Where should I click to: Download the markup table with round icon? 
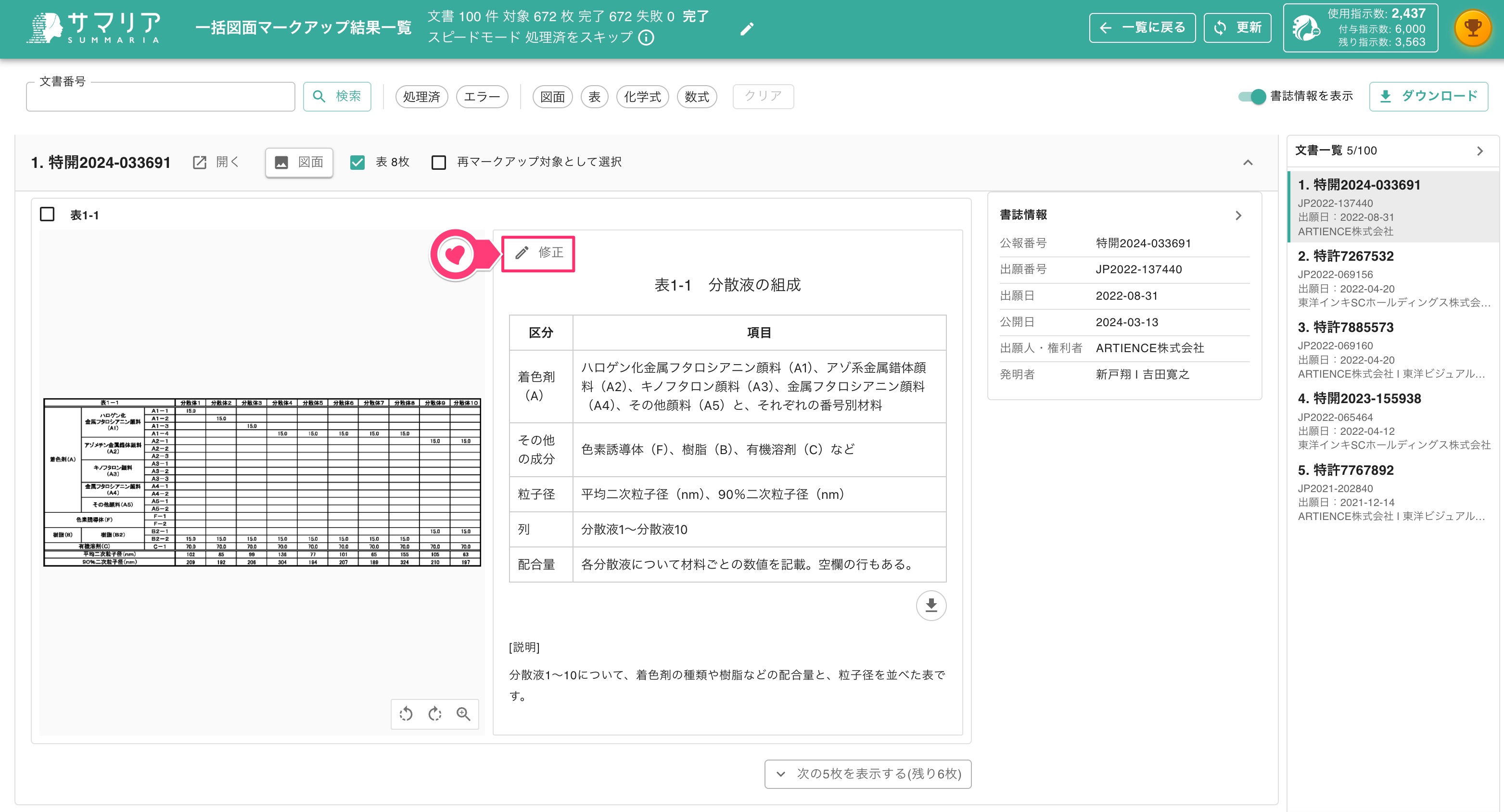click(x=930, y=605)
